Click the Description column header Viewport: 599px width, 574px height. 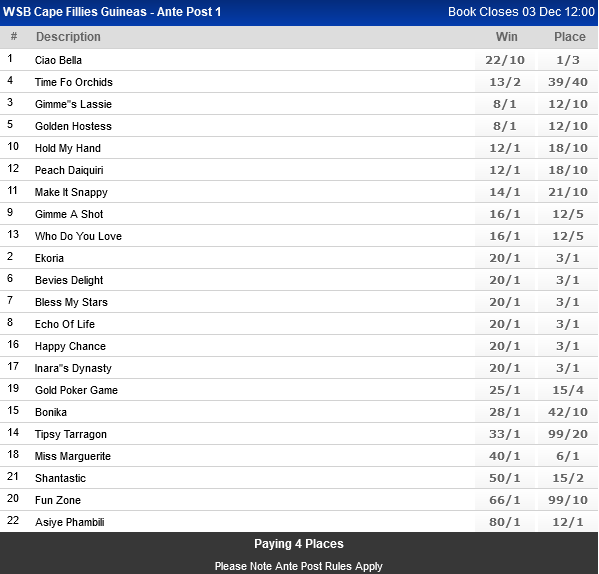(68, 37)
